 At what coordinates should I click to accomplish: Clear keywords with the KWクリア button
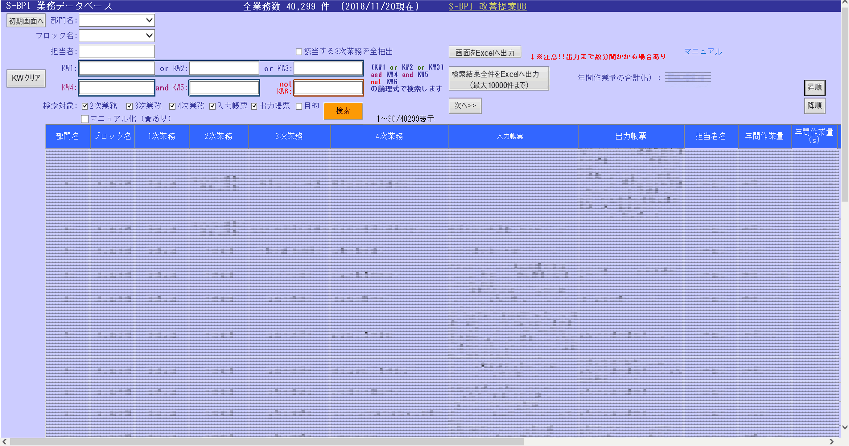(x=26, y=78)
